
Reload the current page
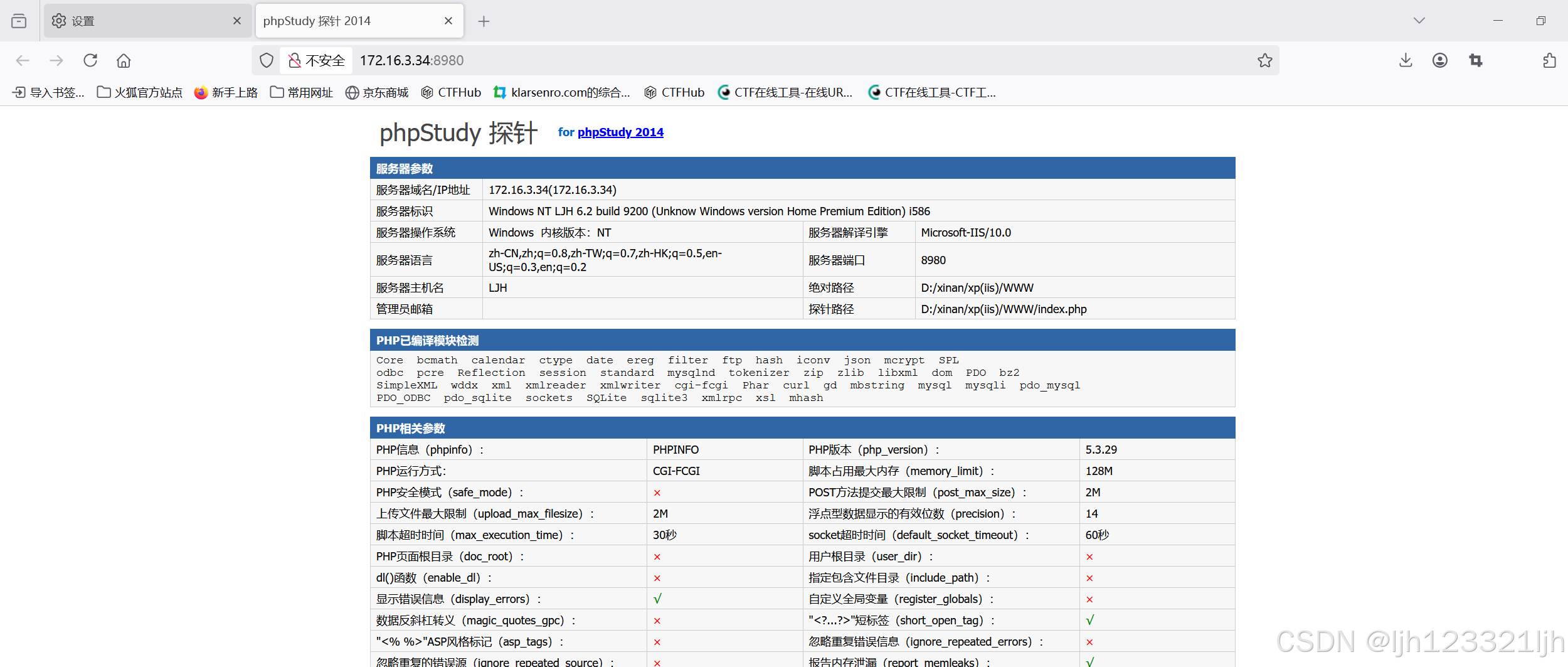pos(90,60)
